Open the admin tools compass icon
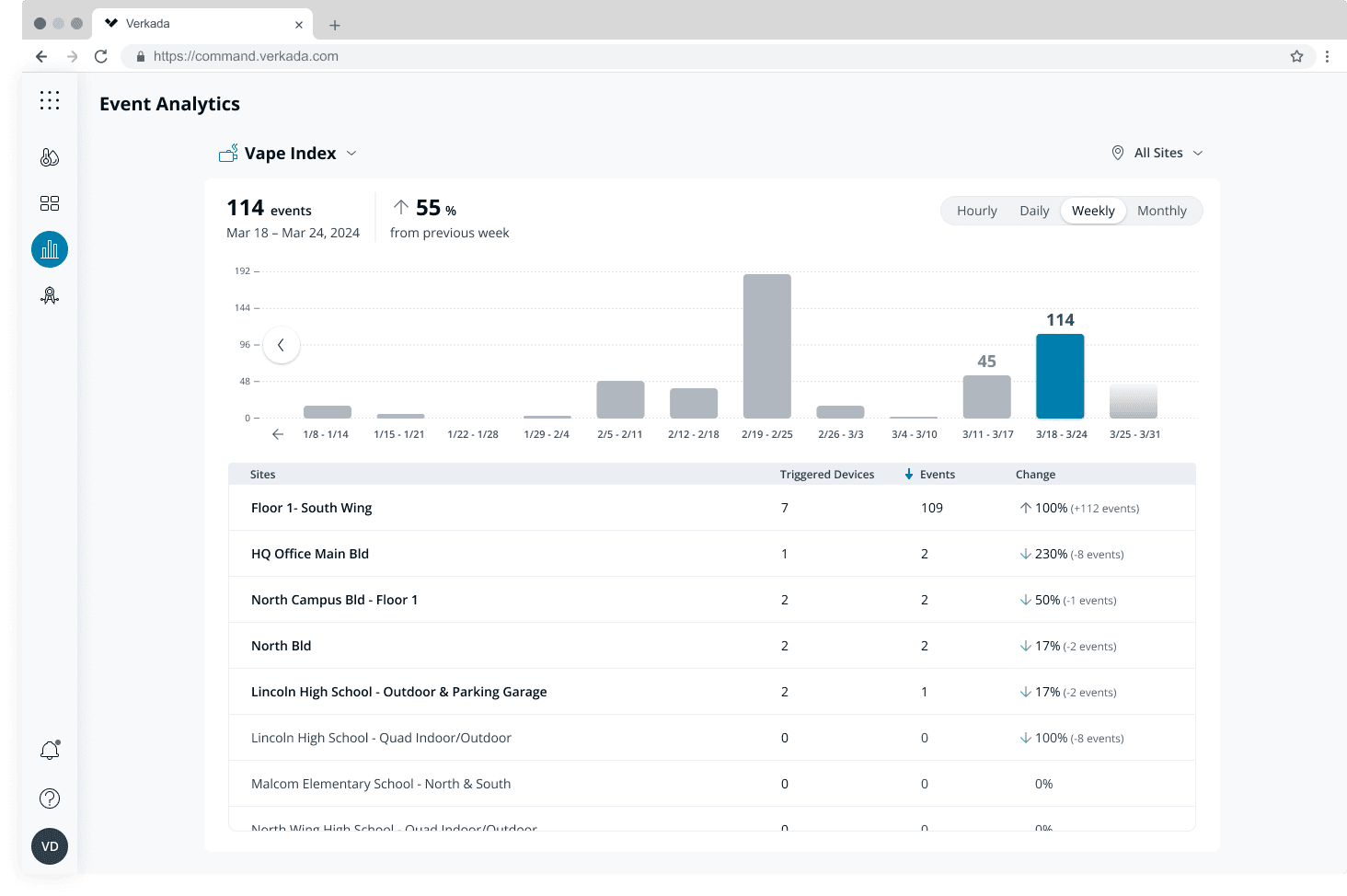Viewport: 1347px width, 896px height. pos(50,295)
